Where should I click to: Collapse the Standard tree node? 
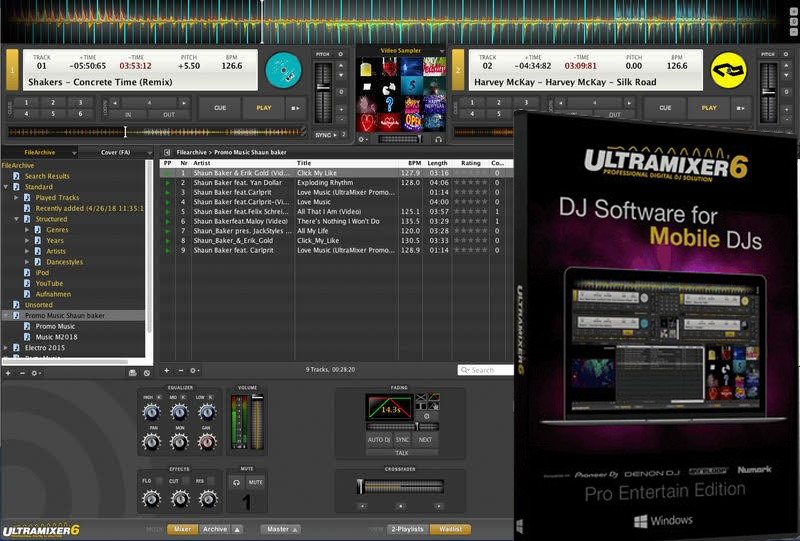coord(6,187)
